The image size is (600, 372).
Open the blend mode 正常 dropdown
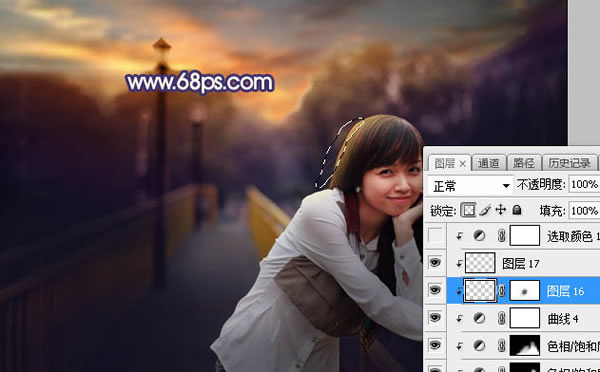(470, 186)
